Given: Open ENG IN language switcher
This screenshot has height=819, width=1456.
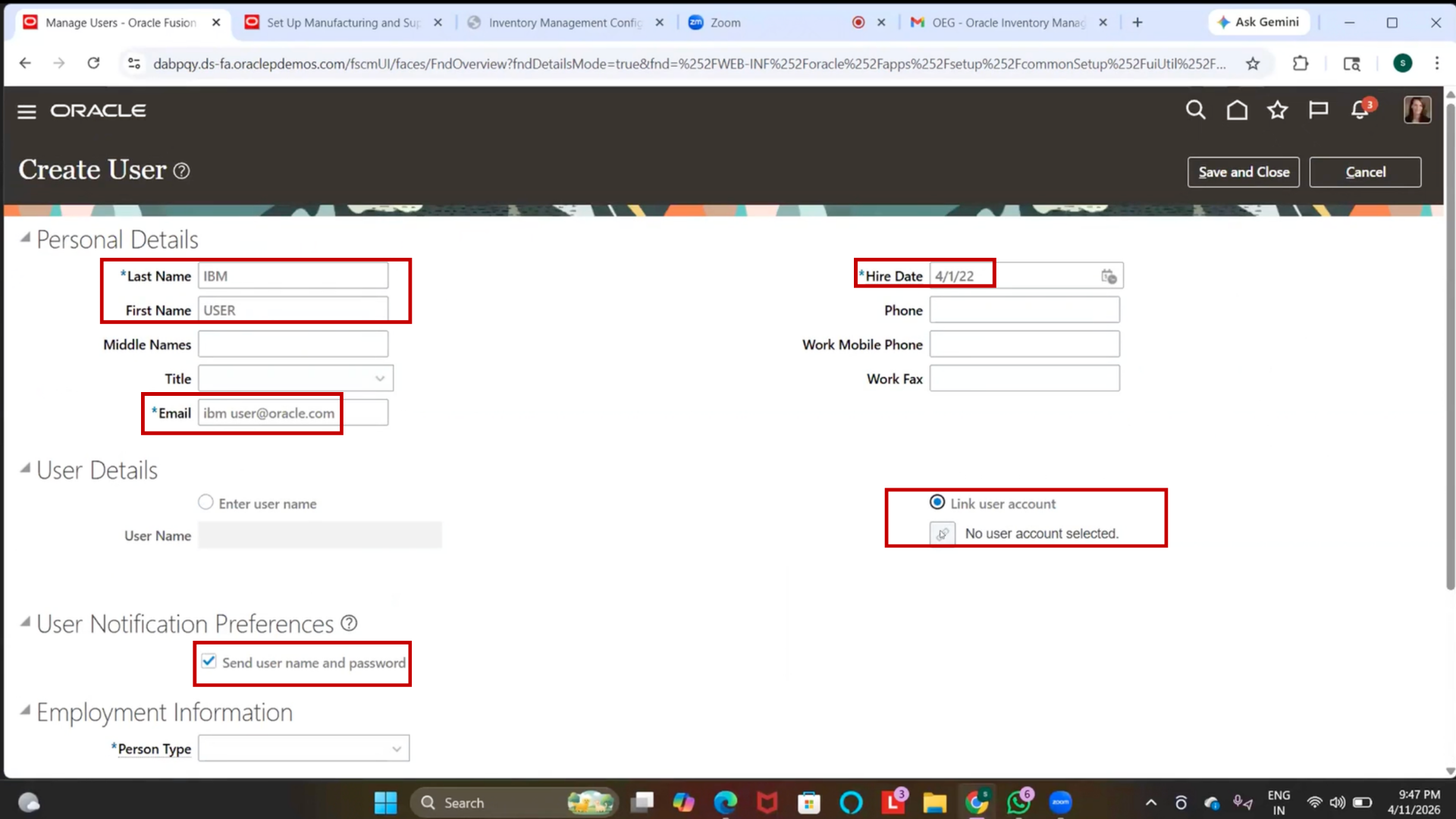Looking at the screenshot, I should [1279, 802].
